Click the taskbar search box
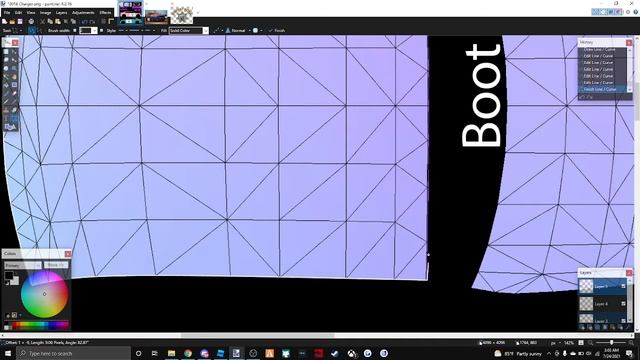This screenshot has height=360, width=640. pos(73,353)
